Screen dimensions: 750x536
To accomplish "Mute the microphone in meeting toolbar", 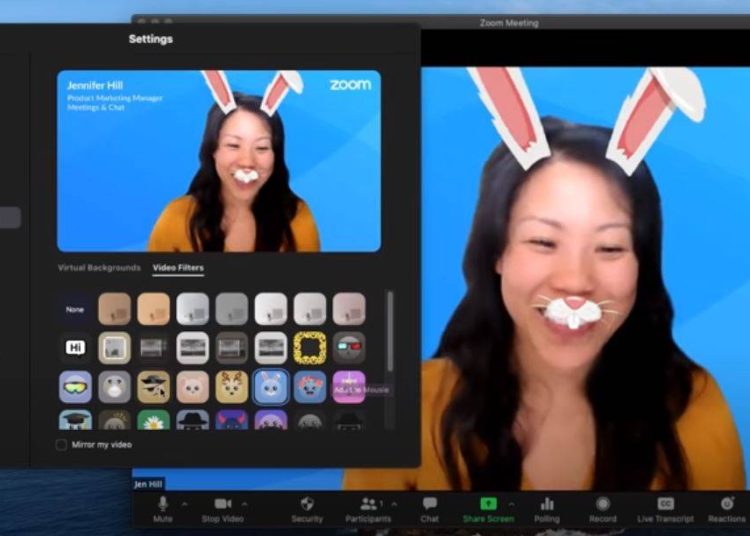I will tap(163, 510).
